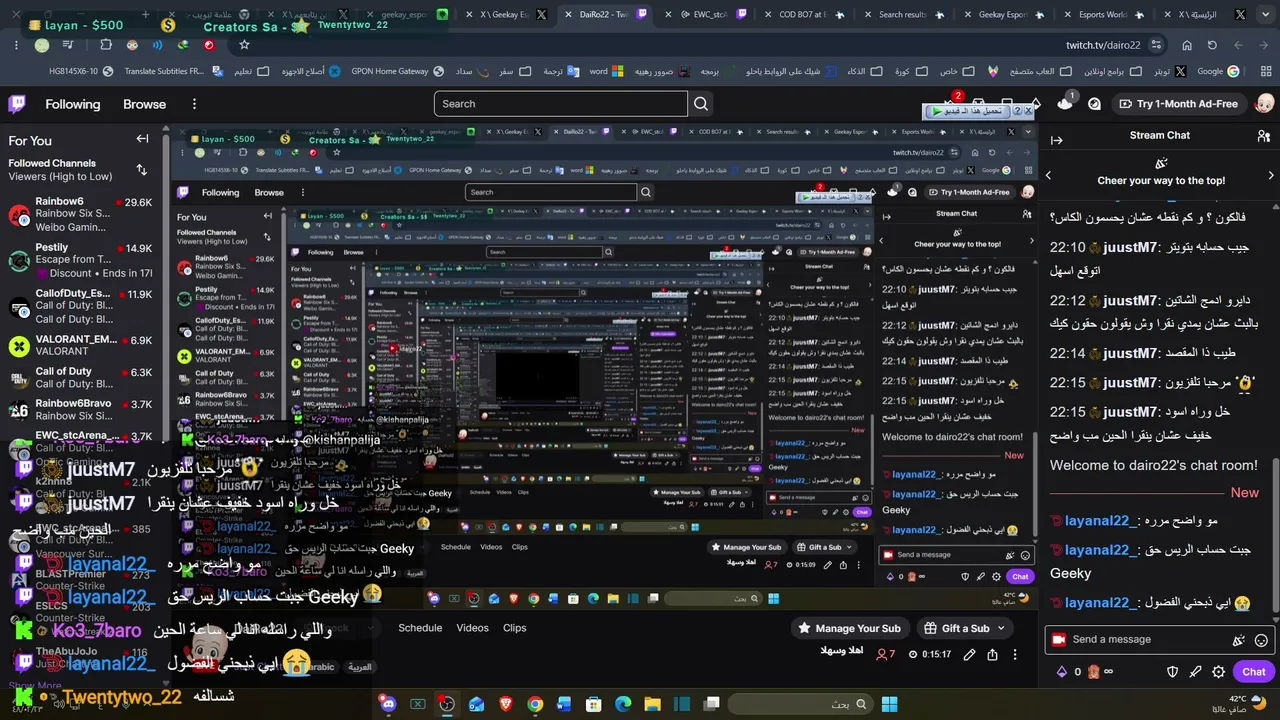Open the Schedule tab under the stream
The width and height of the screenshot is (1280, 720).
[x=420, y=628]
